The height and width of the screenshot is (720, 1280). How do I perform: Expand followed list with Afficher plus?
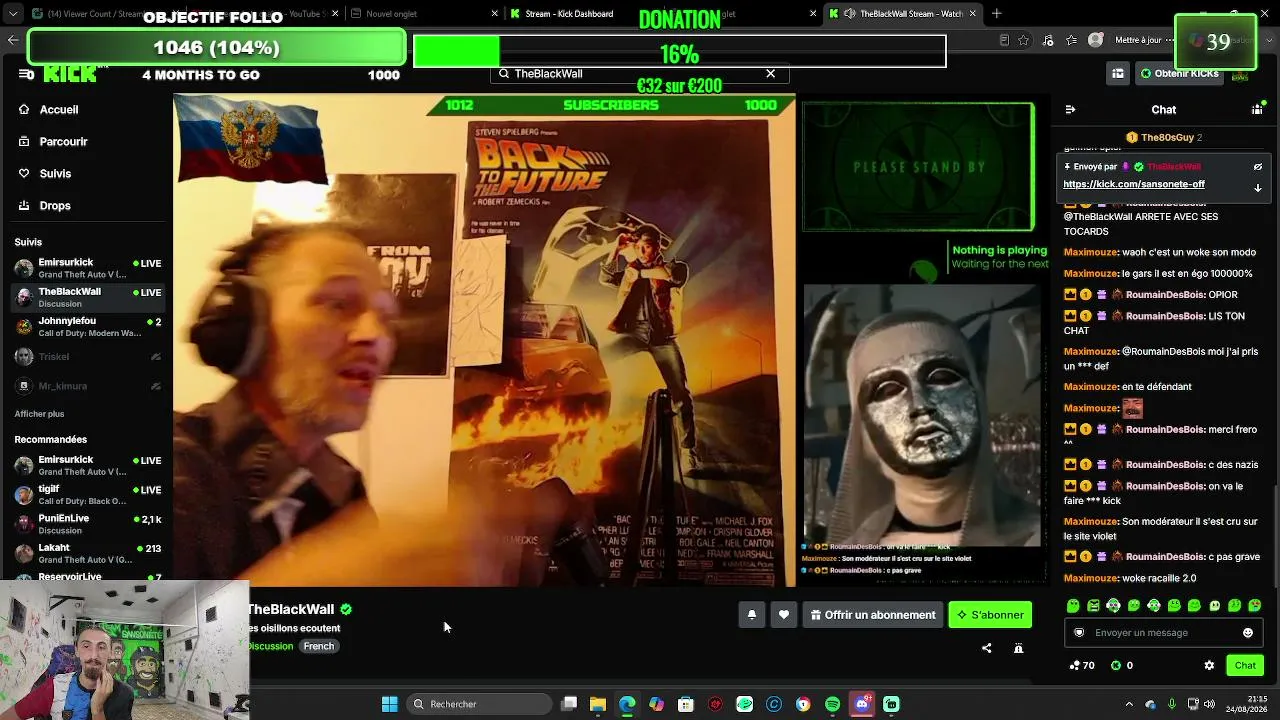pos(39,414)
